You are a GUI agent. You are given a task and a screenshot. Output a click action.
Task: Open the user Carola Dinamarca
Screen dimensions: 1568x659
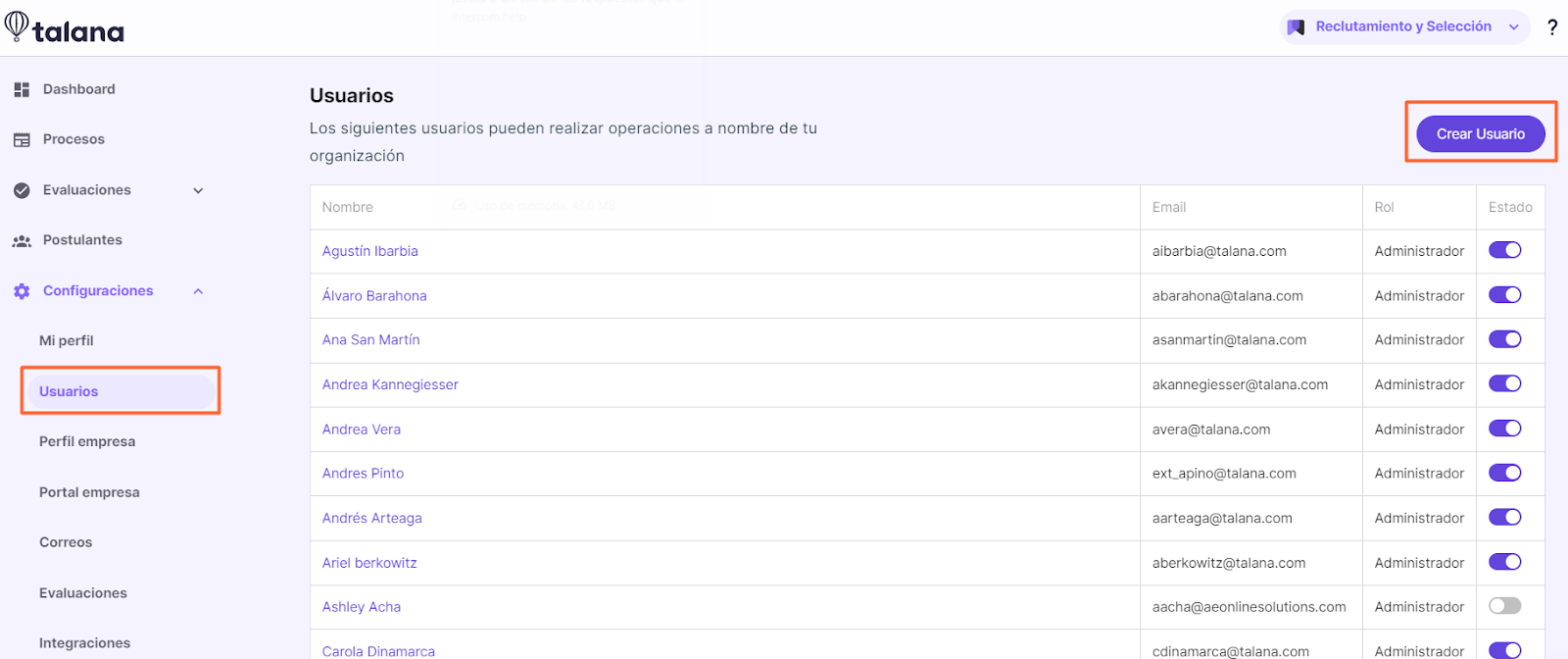tap(378, 651)
